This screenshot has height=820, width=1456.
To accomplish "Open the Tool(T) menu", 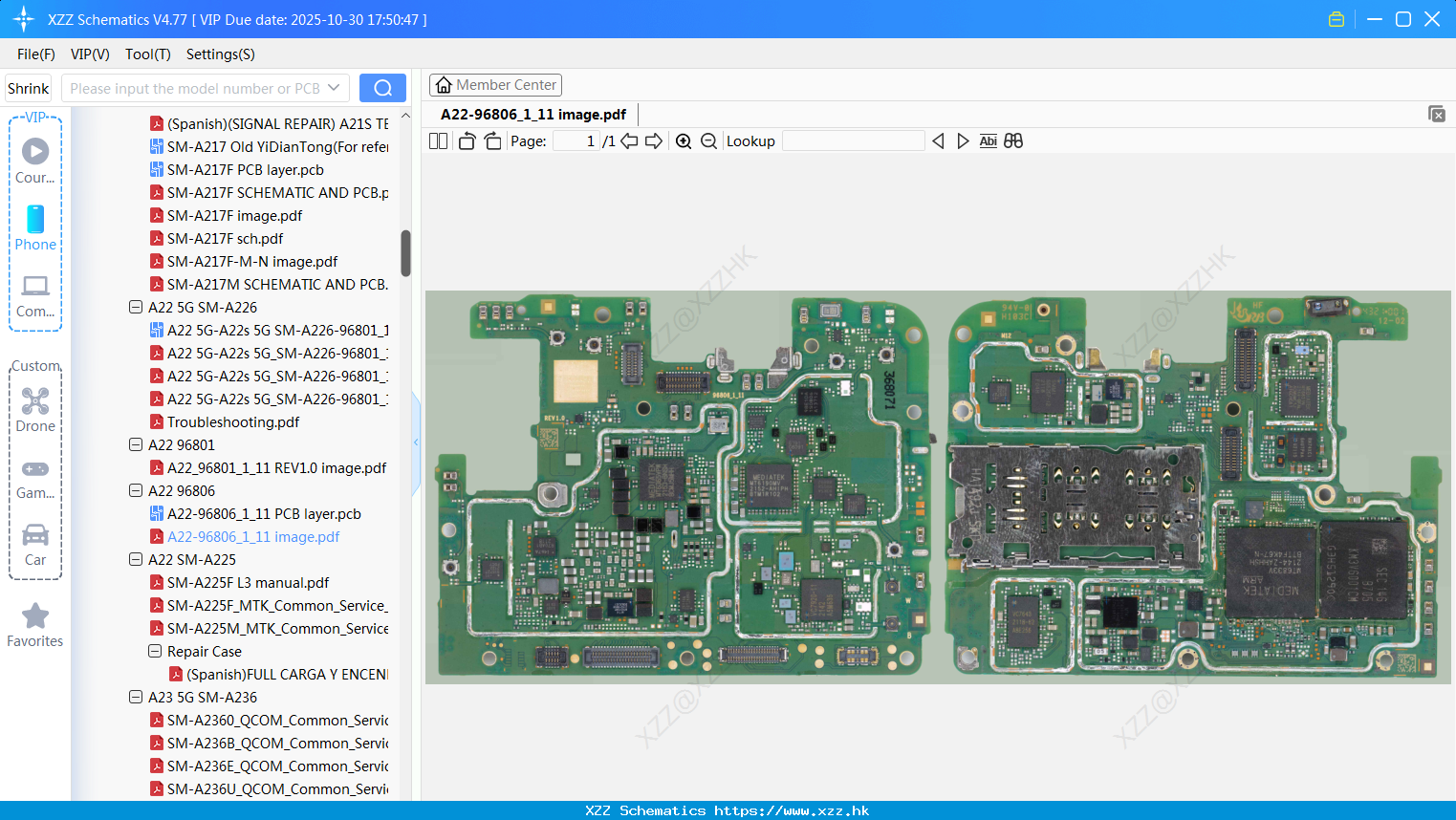I will pyautogui.click(x=148, y=54).
